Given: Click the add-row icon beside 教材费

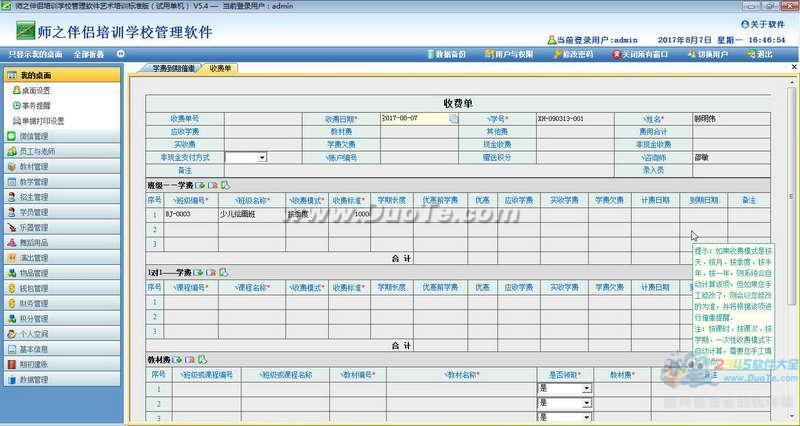Looking at the screenshot, I should (x=177, y=360).
